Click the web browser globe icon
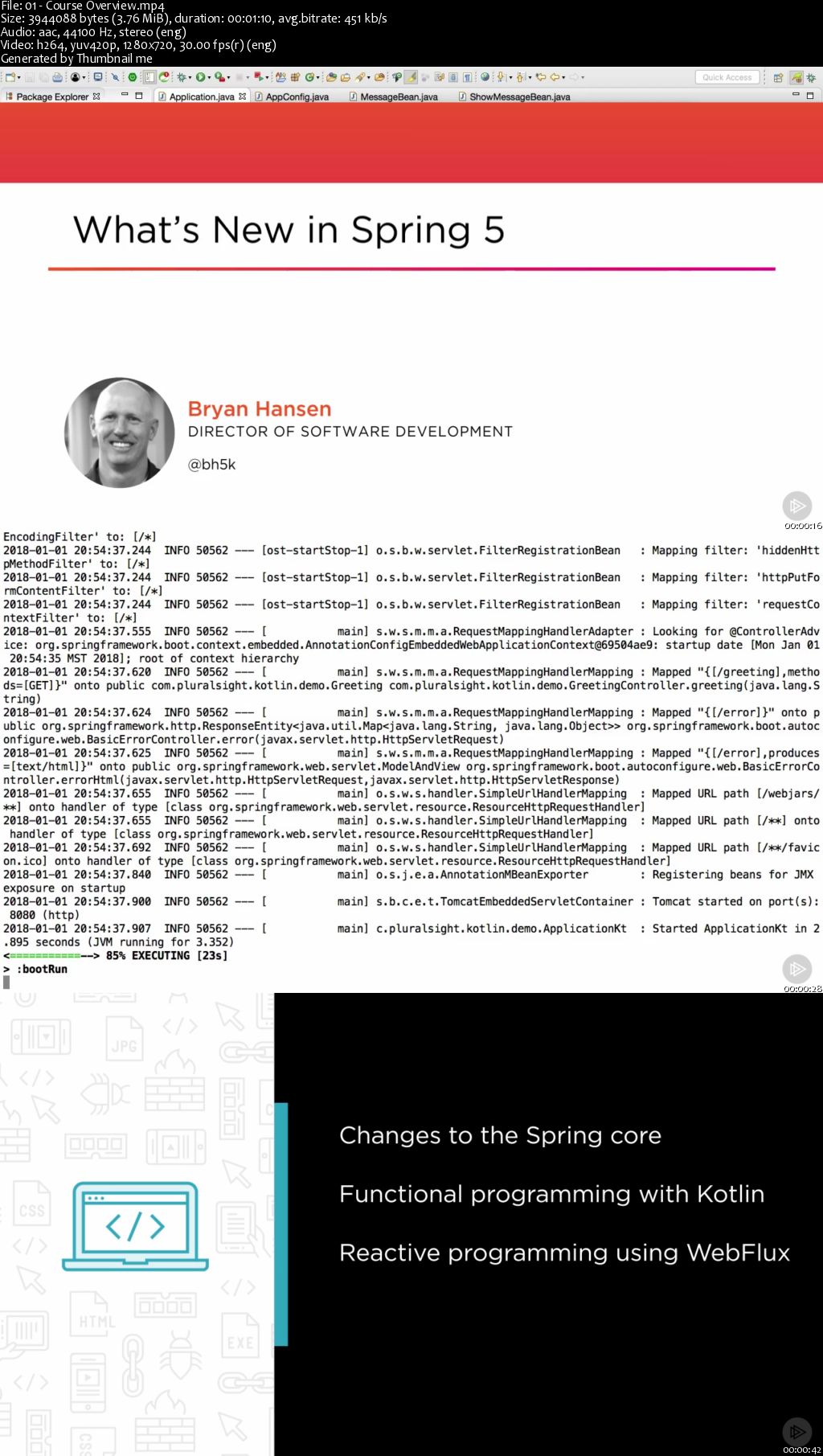Viewport: 823px width, 1456px height. pyautogui.click(x=485, y=77)
